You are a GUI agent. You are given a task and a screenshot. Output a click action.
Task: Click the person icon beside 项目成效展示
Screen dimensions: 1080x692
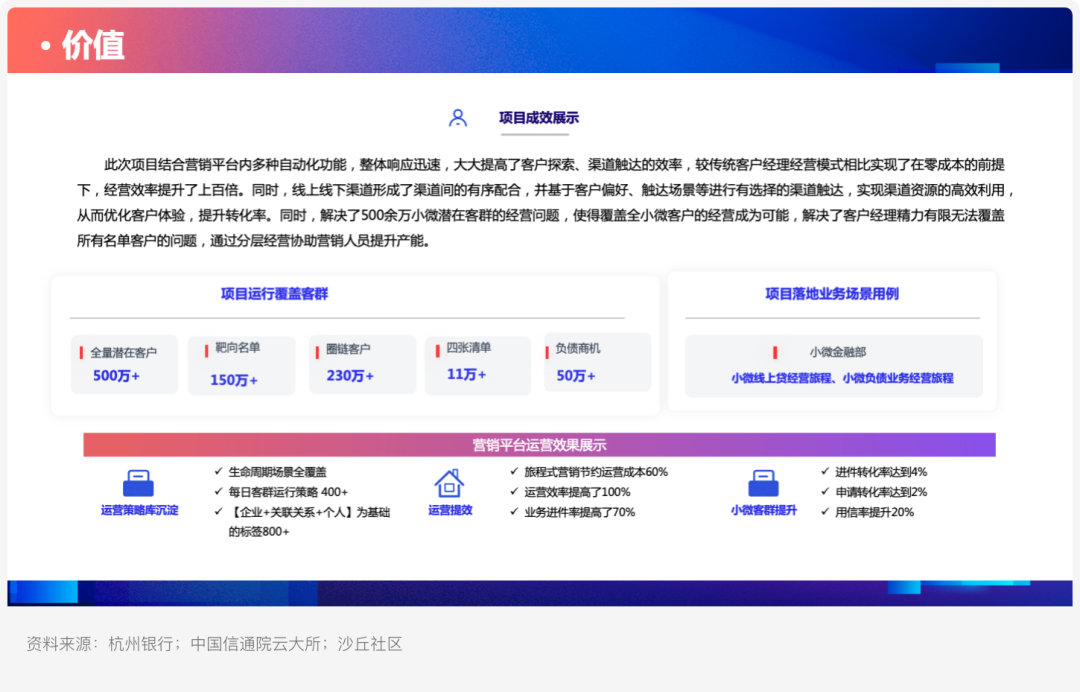coord(457,118)
